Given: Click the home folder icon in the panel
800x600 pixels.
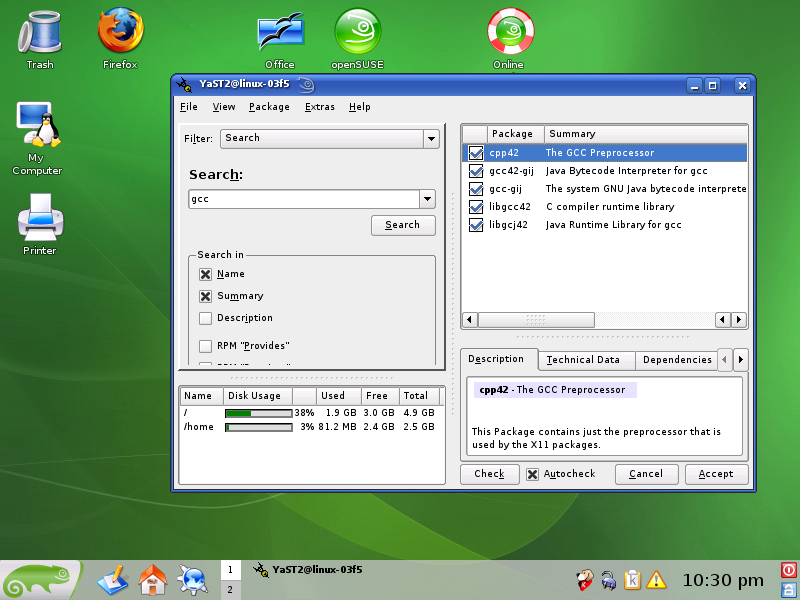Looking at the screenshot, I should pyautogui.click(x=152, y=578).
